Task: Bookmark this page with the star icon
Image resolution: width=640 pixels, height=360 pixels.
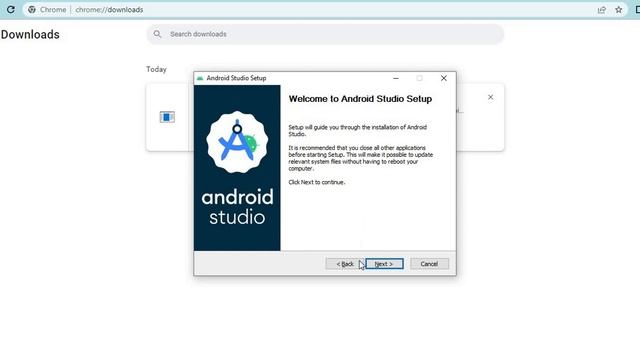Action: (618, 9)
